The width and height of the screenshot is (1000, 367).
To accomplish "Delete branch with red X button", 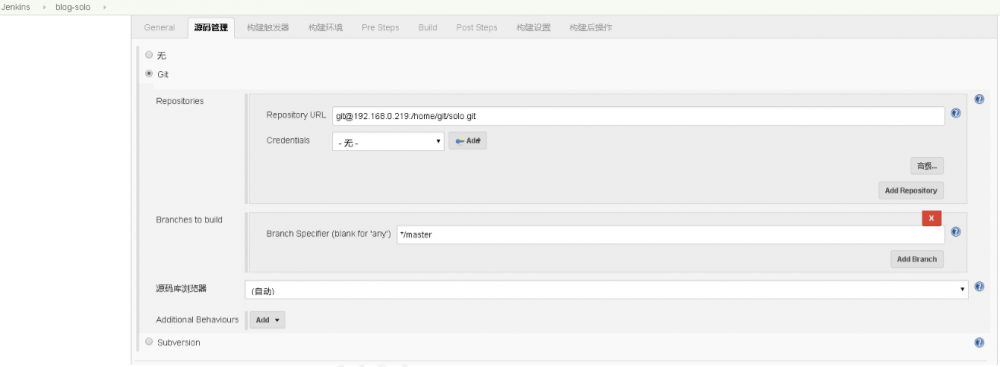I will point(931,218).
